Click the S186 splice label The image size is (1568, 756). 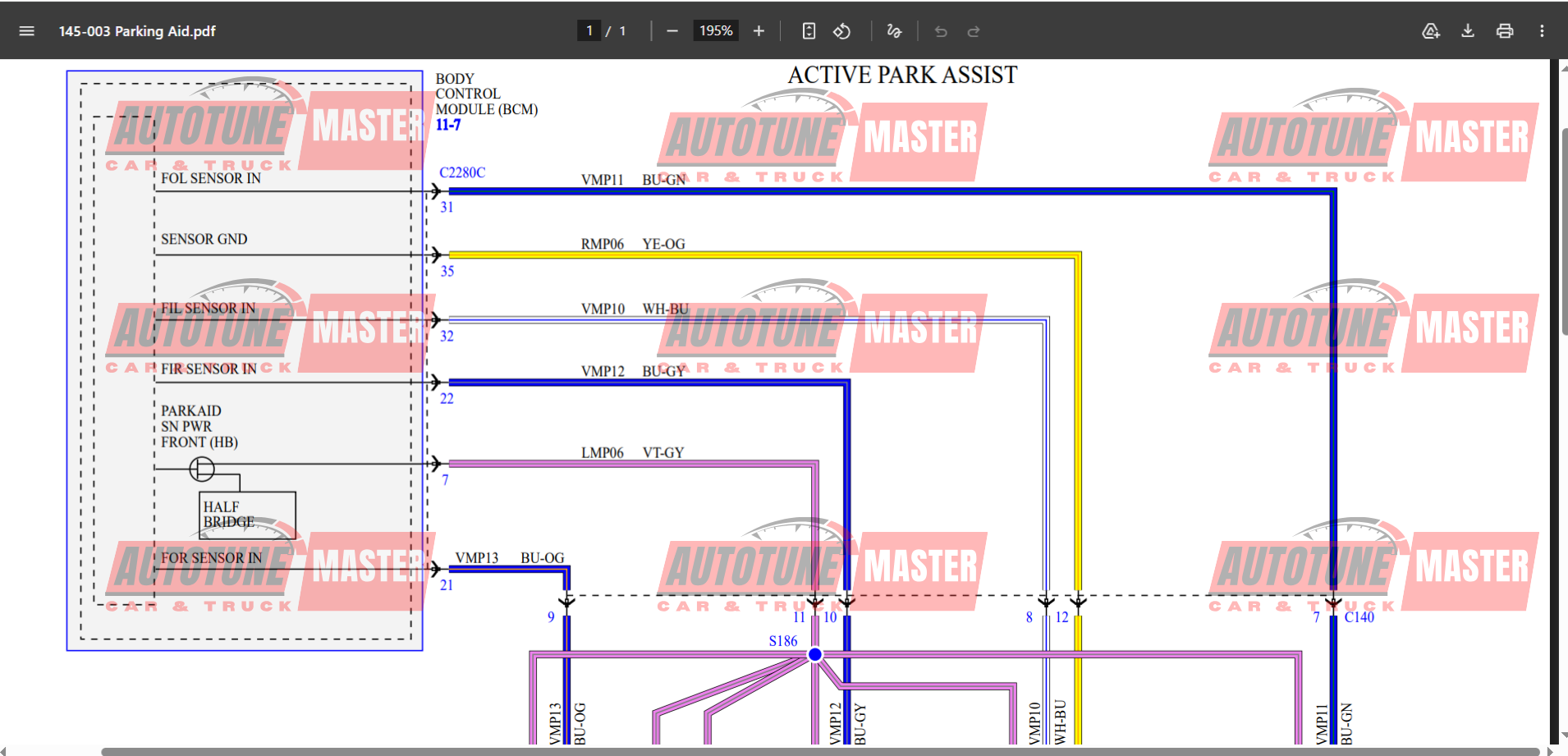[783, 641]
